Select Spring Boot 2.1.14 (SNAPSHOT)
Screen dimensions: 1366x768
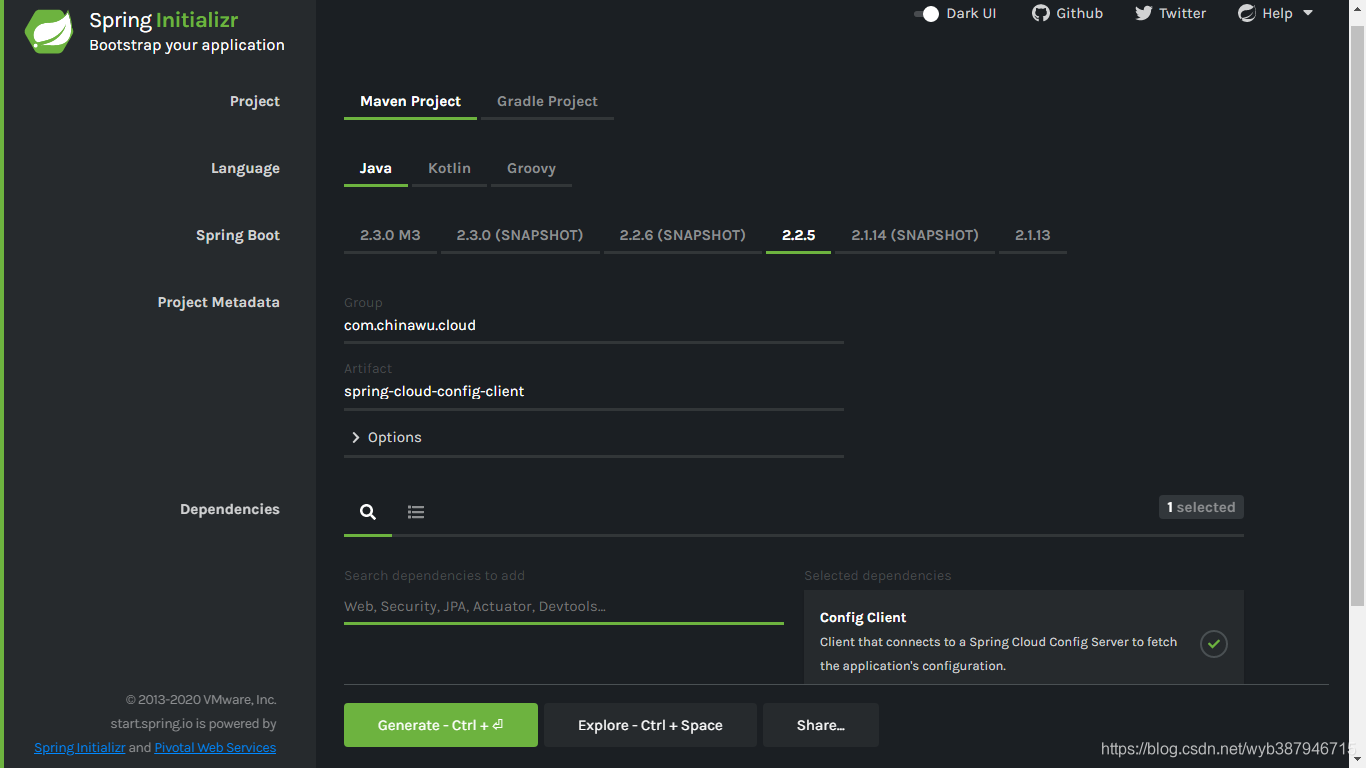tap(915, 235)
